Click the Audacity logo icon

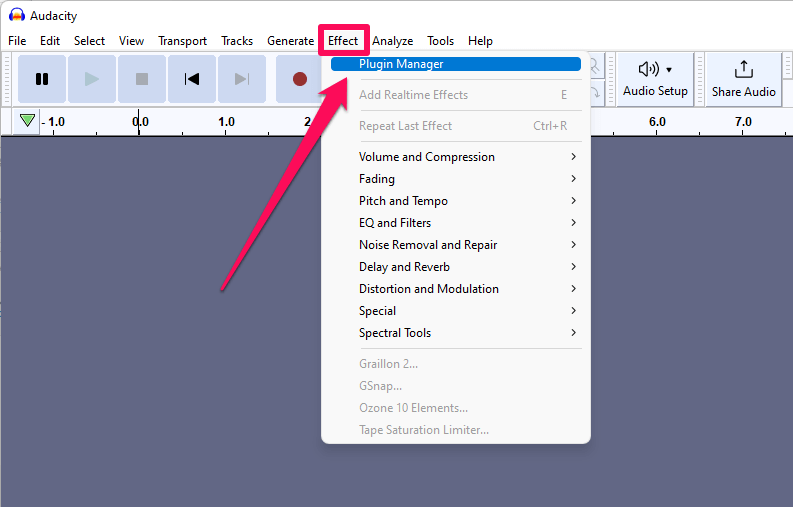[x=17, y=15]
